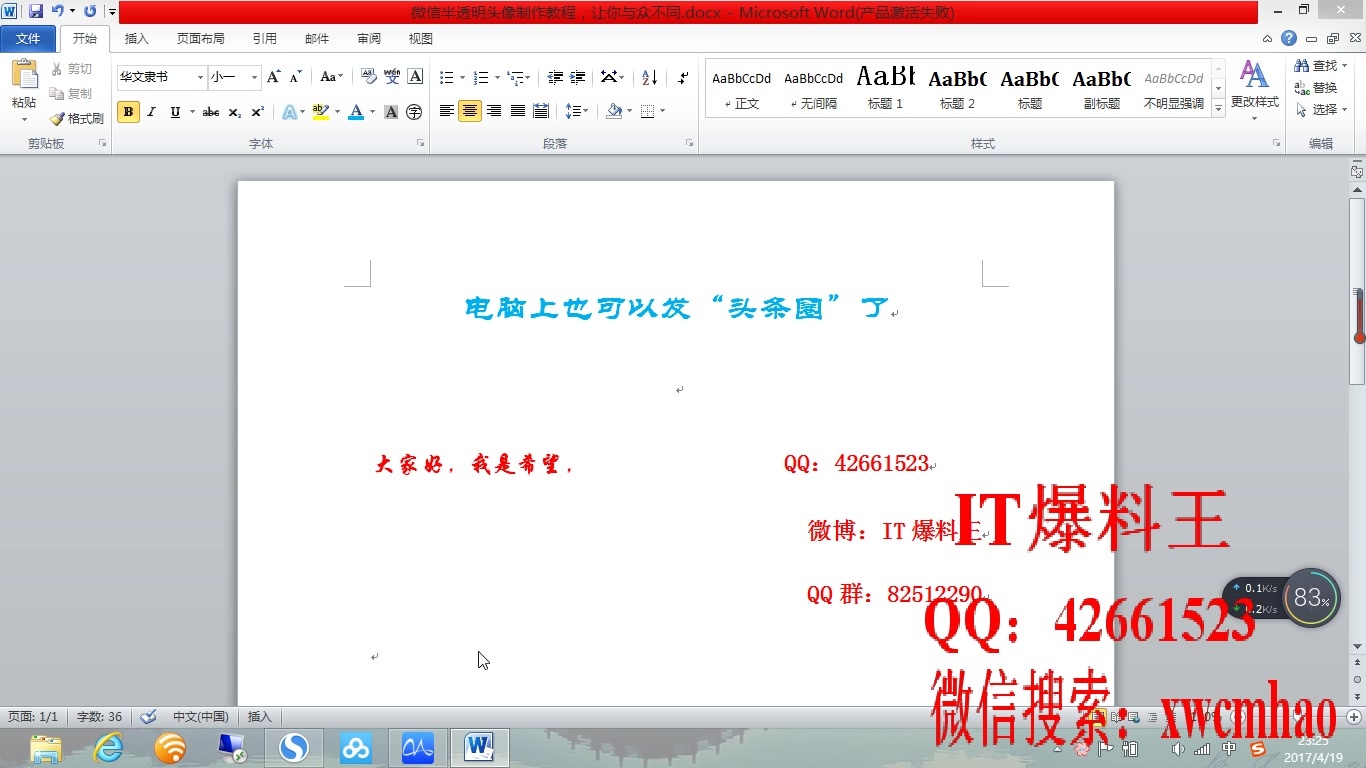Screen dimensions: 1366x768
Task: Open Word help (question mark icon)
Action: 1289,38
